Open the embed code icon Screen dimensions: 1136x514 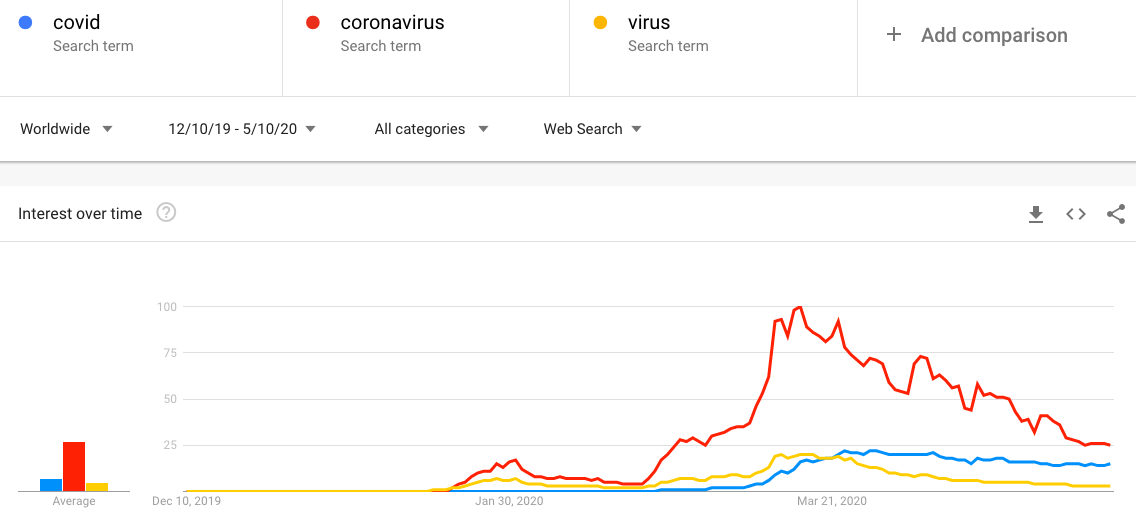coord(1076,214)
